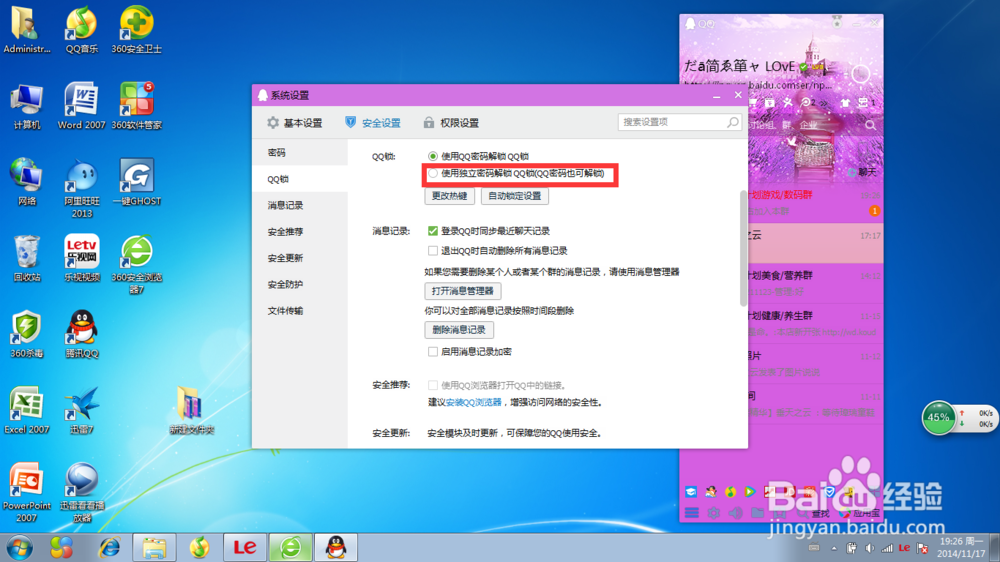Open 360 browser on the taskbar
The image size is (1000, 562).
[x=290, y=547]
